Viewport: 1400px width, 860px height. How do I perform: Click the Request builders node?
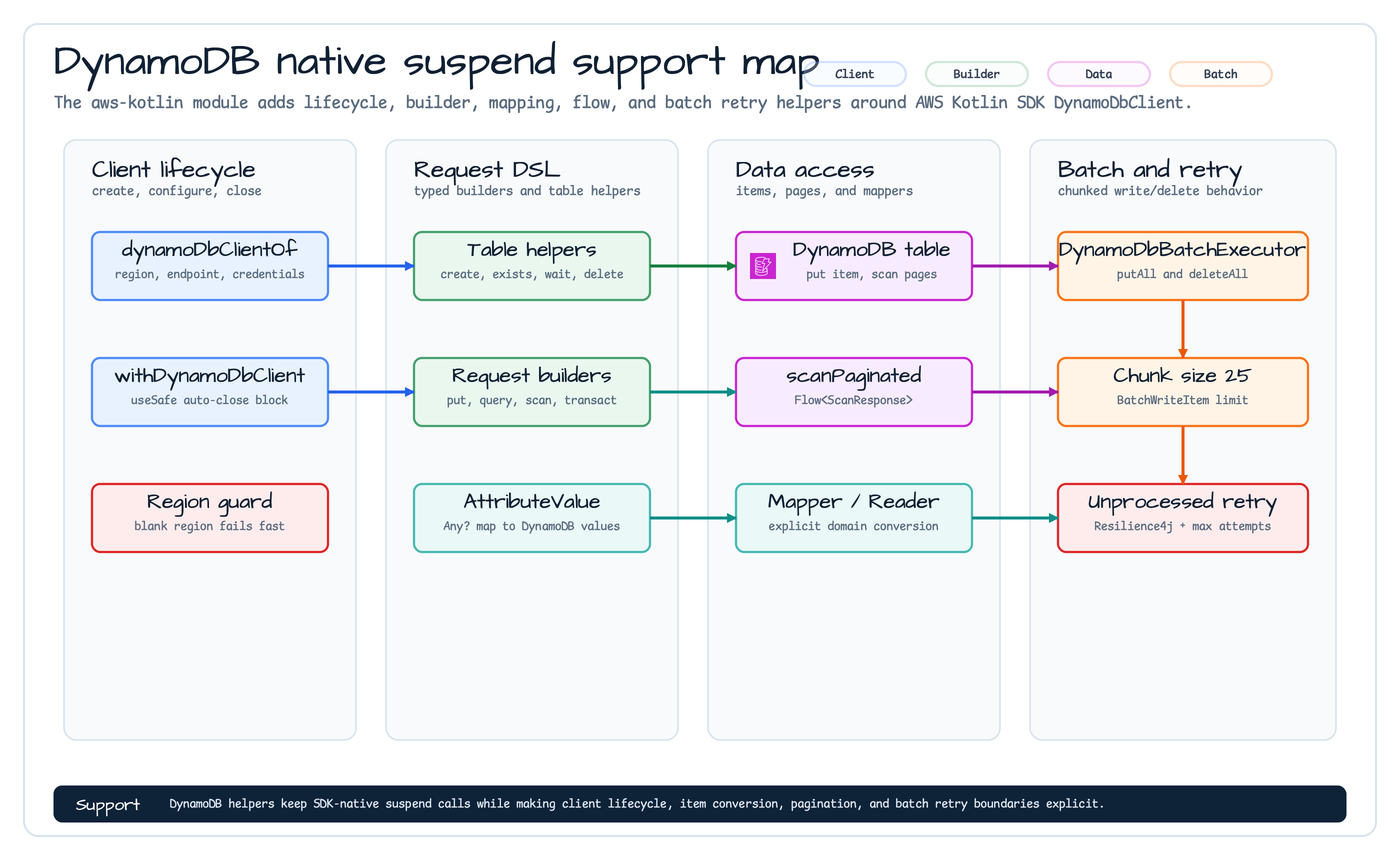click(531, 392)
